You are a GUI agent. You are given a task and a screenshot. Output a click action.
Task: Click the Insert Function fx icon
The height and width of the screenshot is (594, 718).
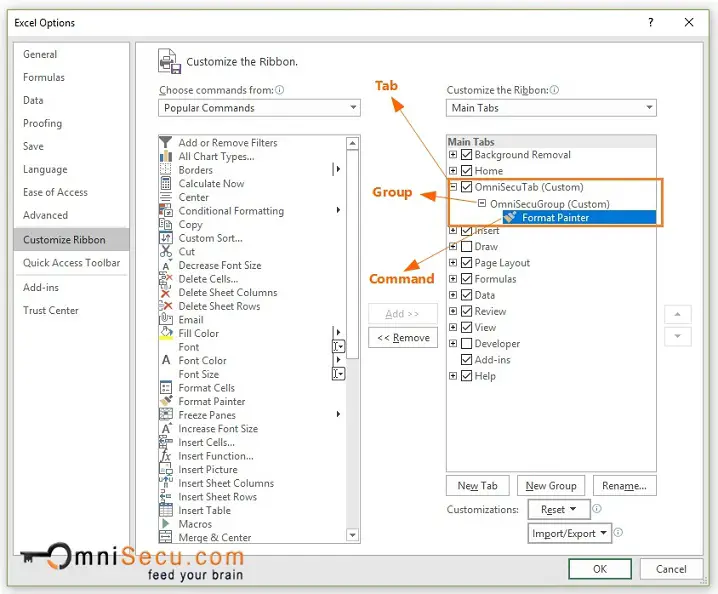165,456
